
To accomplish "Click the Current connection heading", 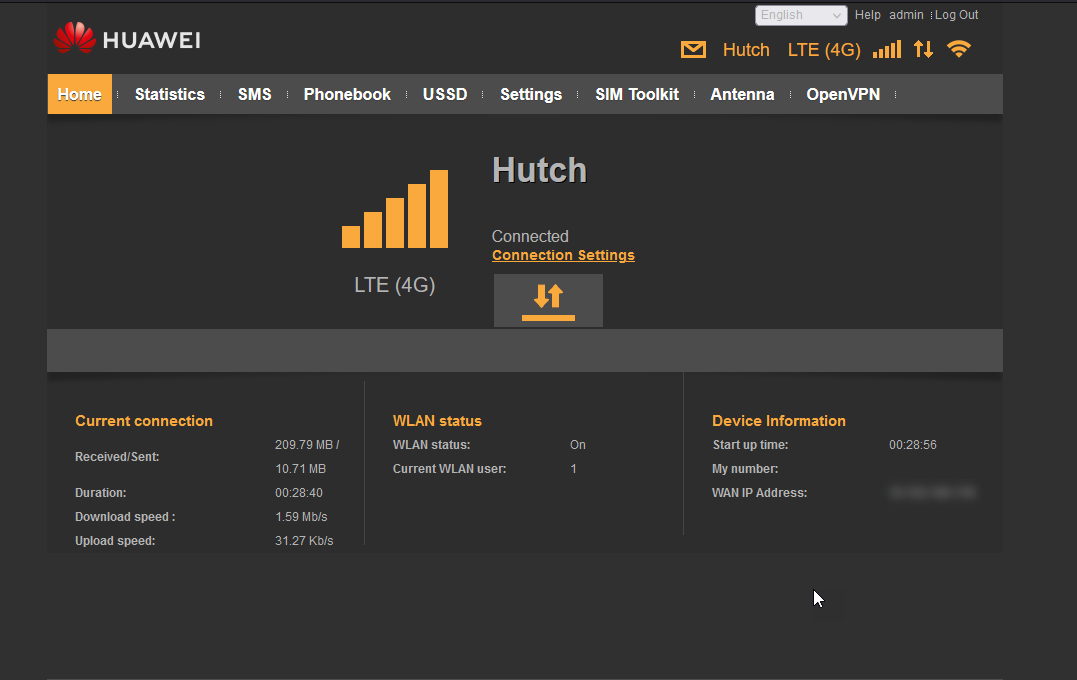I will pos(144,420).
